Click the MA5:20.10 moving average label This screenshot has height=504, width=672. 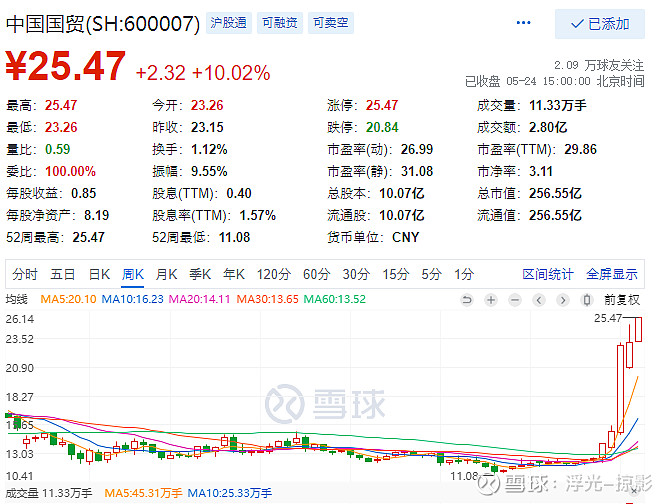pos(68,299)
